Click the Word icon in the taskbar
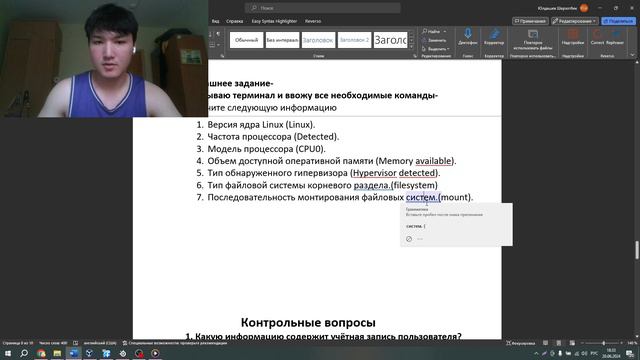 [x=74, y=353]
